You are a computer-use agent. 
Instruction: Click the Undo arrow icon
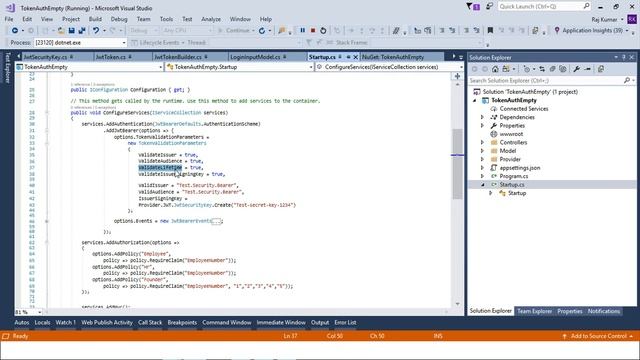point(96,31)
